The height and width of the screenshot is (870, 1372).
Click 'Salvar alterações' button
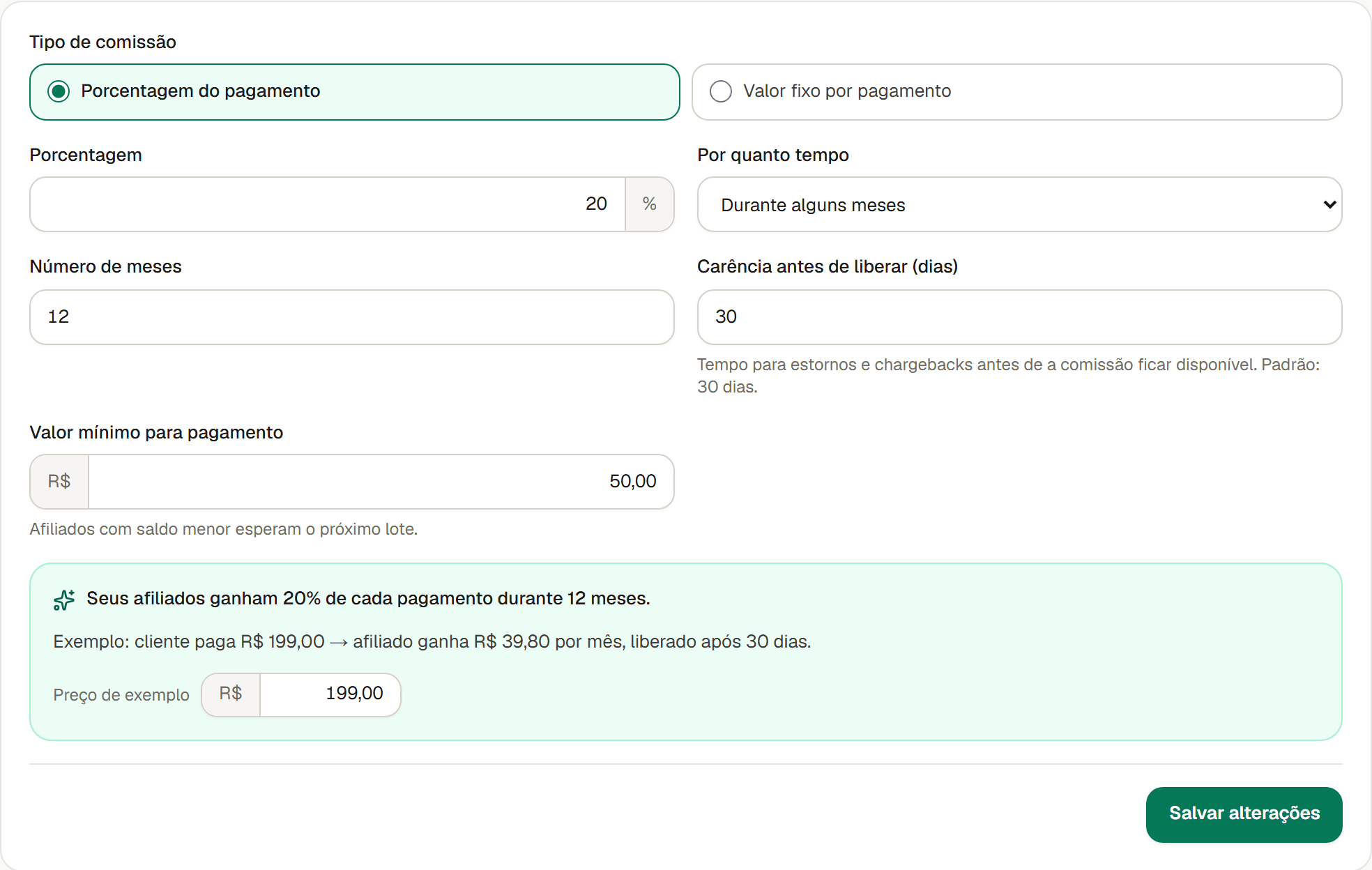pyautogui.click(x=1244, y=814)
